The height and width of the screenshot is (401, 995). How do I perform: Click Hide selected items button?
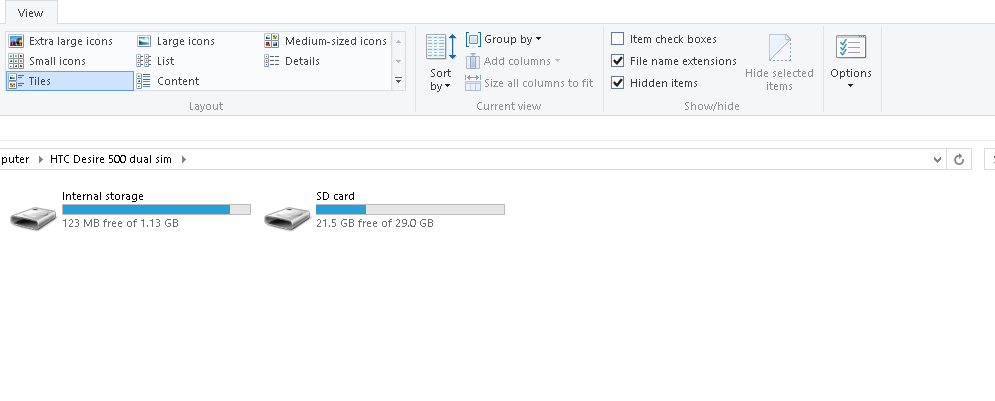[x=779, y=62]
